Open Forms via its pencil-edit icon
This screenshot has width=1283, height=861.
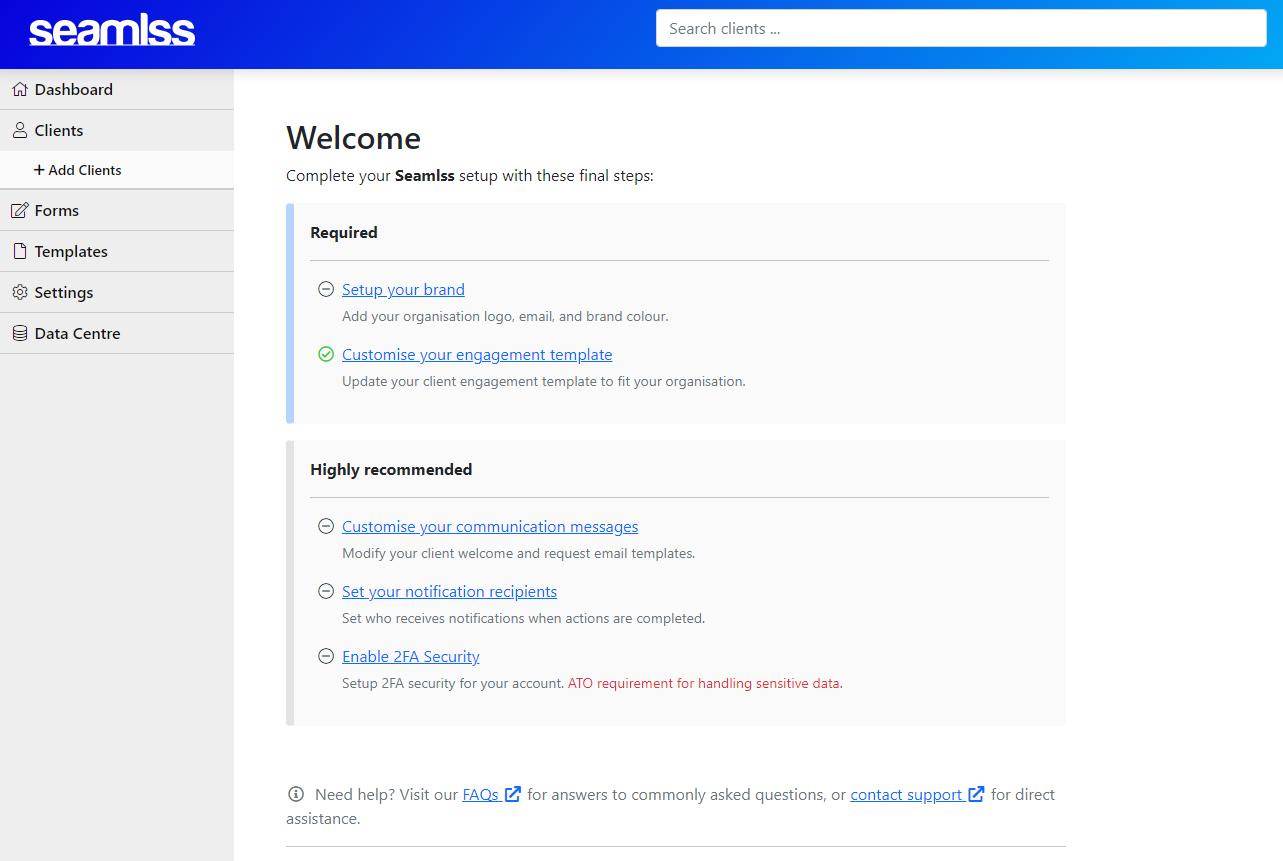(x=20, y=211)
